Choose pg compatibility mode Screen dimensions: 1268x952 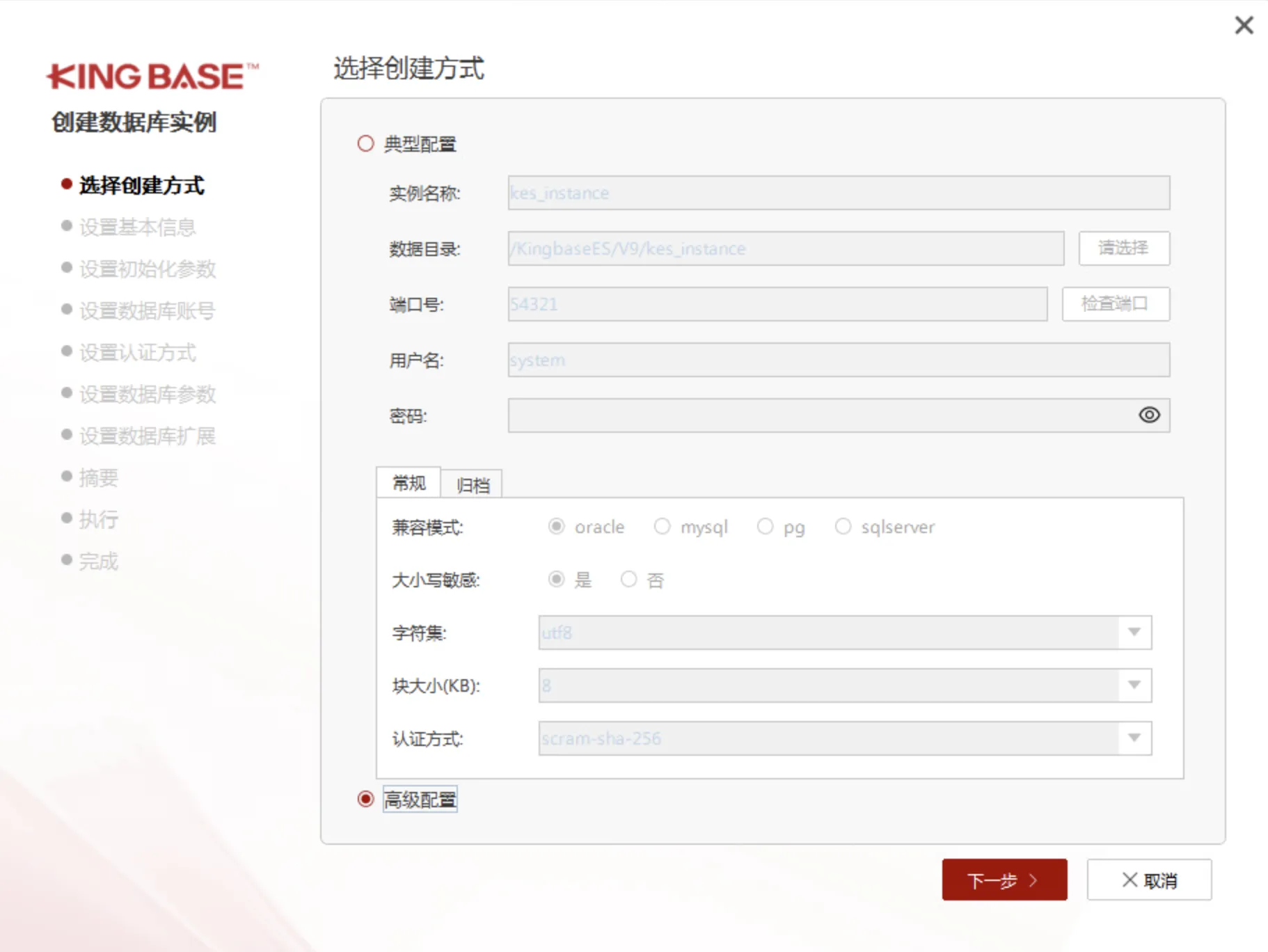click(x=766, y=526)
